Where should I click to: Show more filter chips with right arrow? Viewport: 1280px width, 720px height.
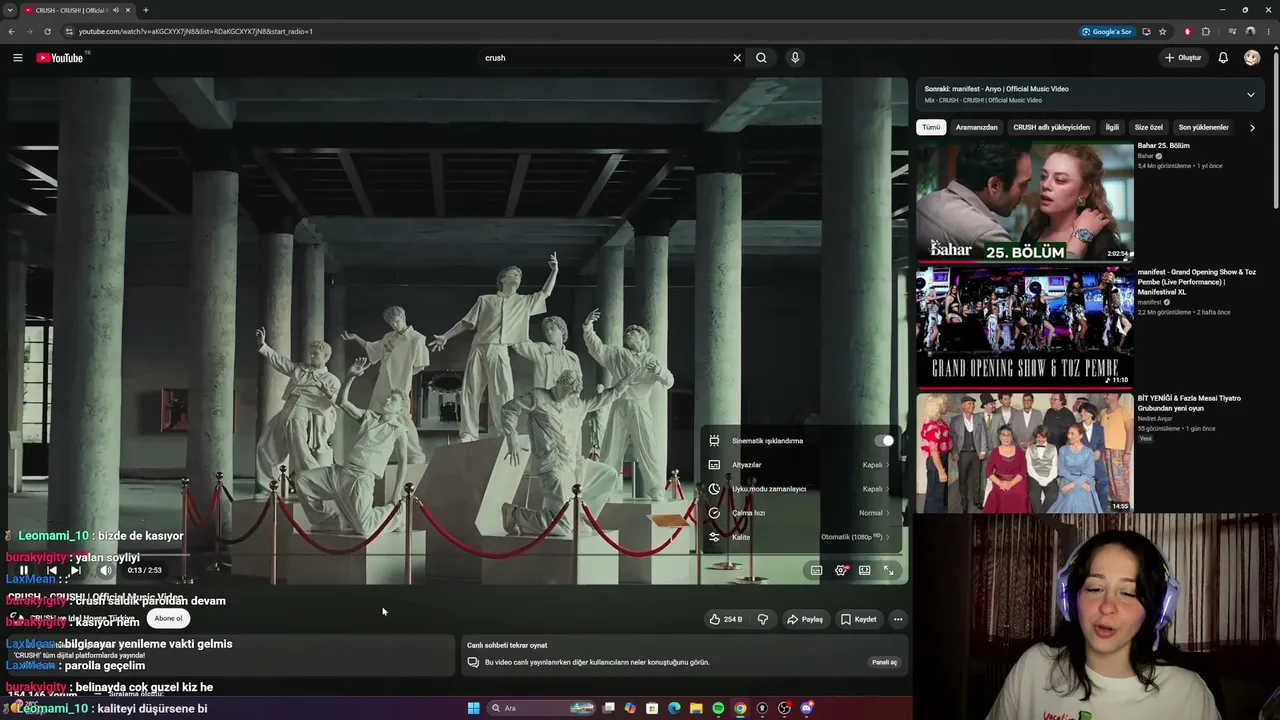coord(1253,127)
